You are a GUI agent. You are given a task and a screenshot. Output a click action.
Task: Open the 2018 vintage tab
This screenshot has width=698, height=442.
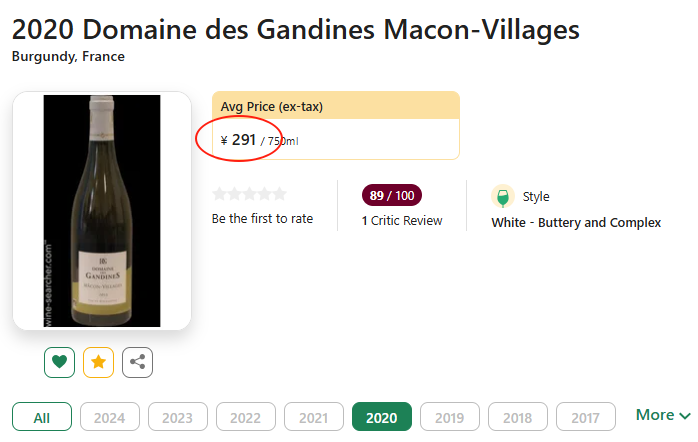518,417
